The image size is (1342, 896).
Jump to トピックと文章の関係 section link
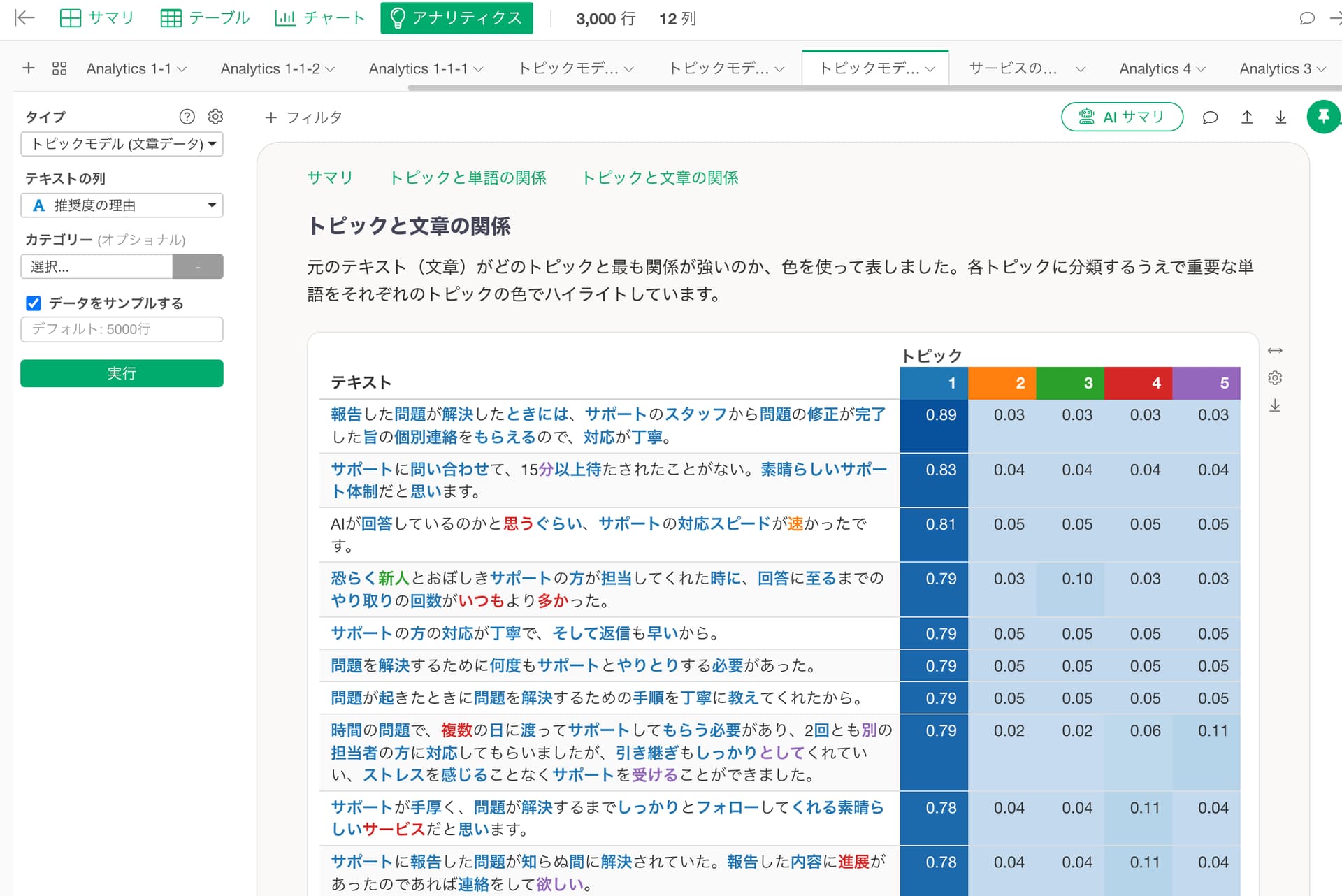click(660, 178)
